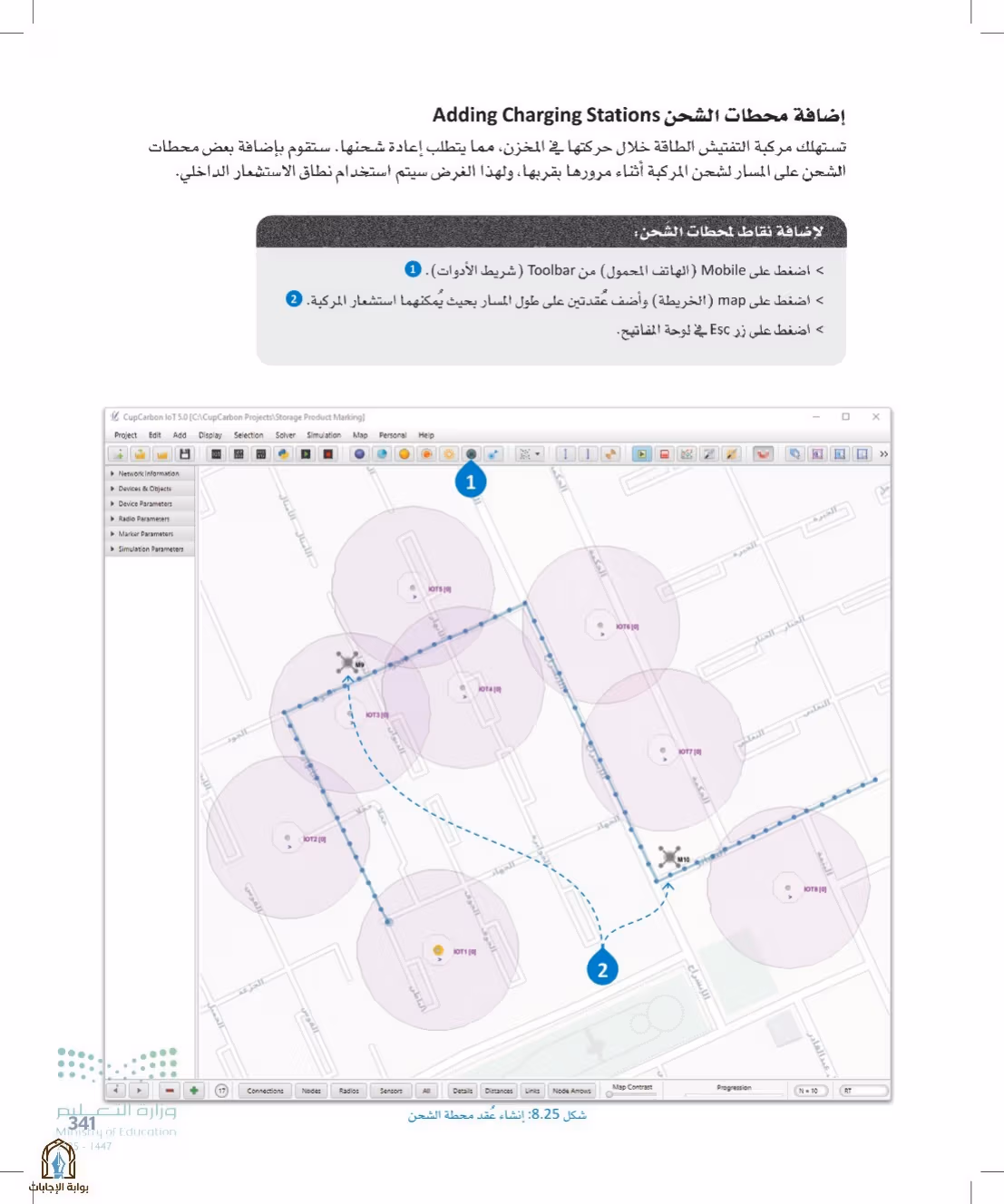
Task: Adjust the Map Contrast slider
Action: pyautogui.click(x=632, y=1094)
